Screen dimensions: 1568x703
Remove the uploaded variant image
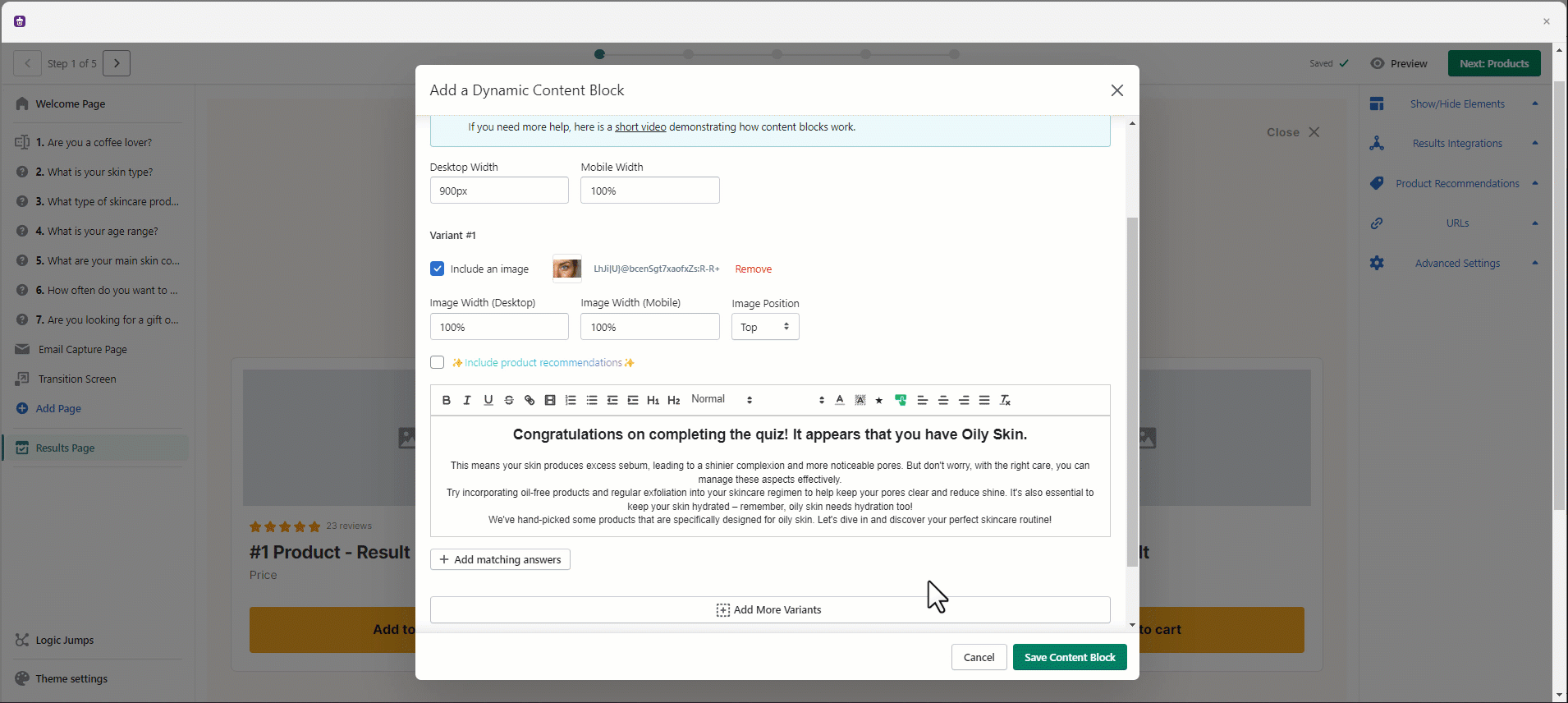tap(753, 269)
